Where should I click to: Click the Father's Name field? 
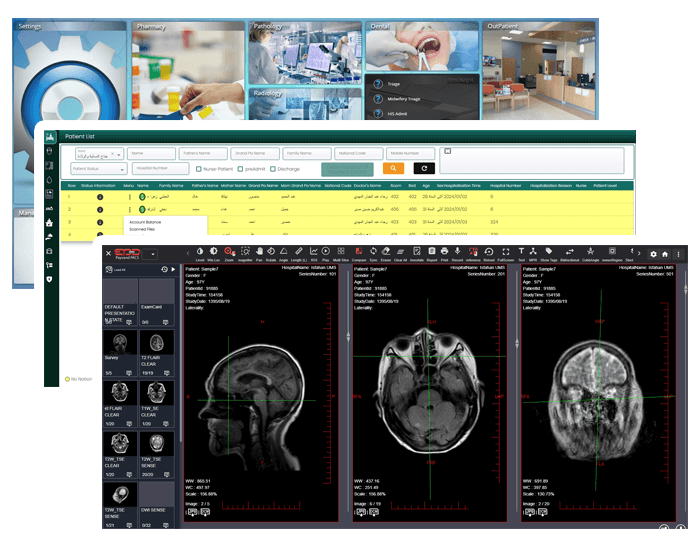(x=203, y=153)
